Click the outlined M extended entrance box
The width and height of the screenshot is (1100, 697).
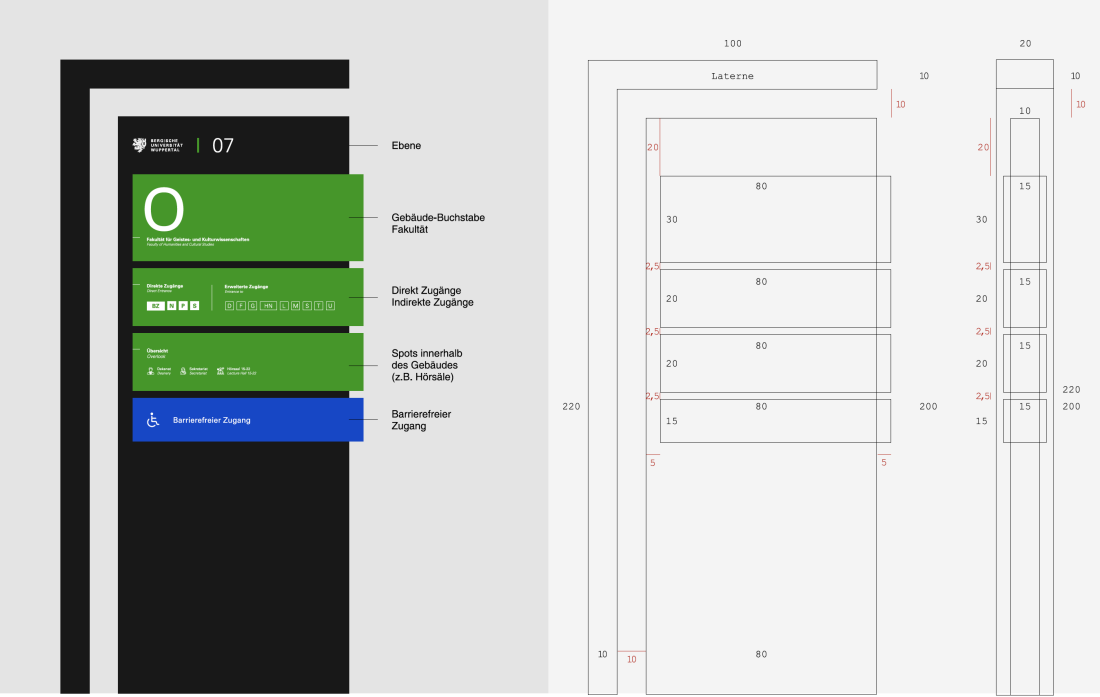(295, 305)
